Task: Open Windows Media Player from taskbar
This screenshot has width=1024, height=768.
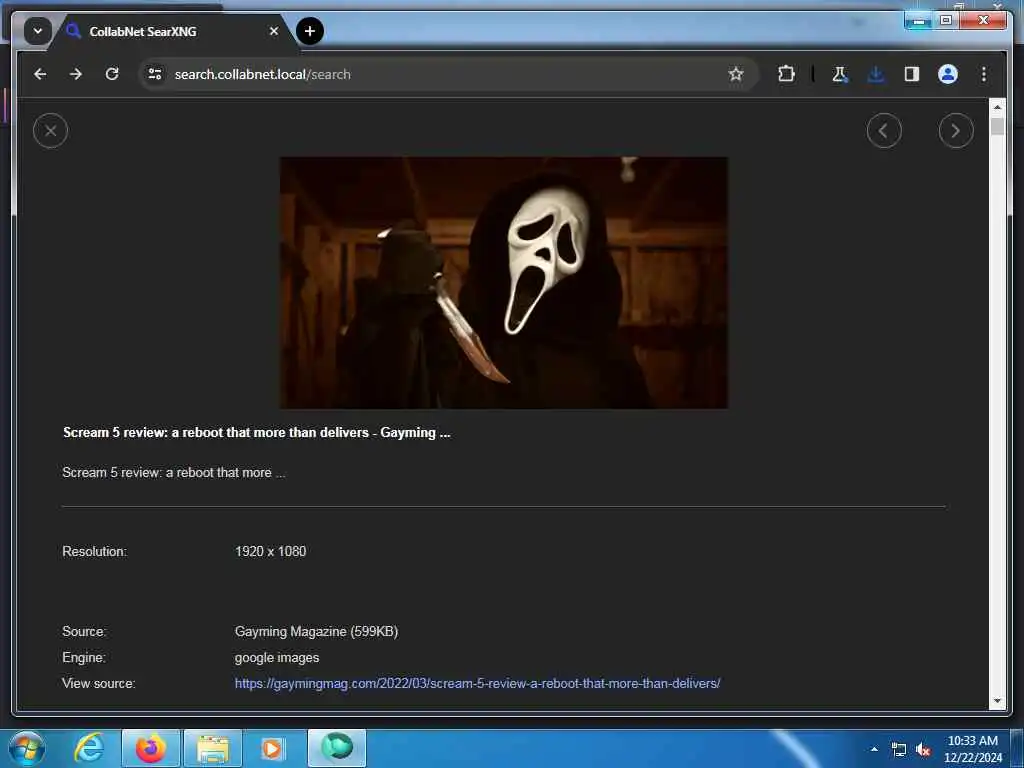Action: click(x=272, y=748)
